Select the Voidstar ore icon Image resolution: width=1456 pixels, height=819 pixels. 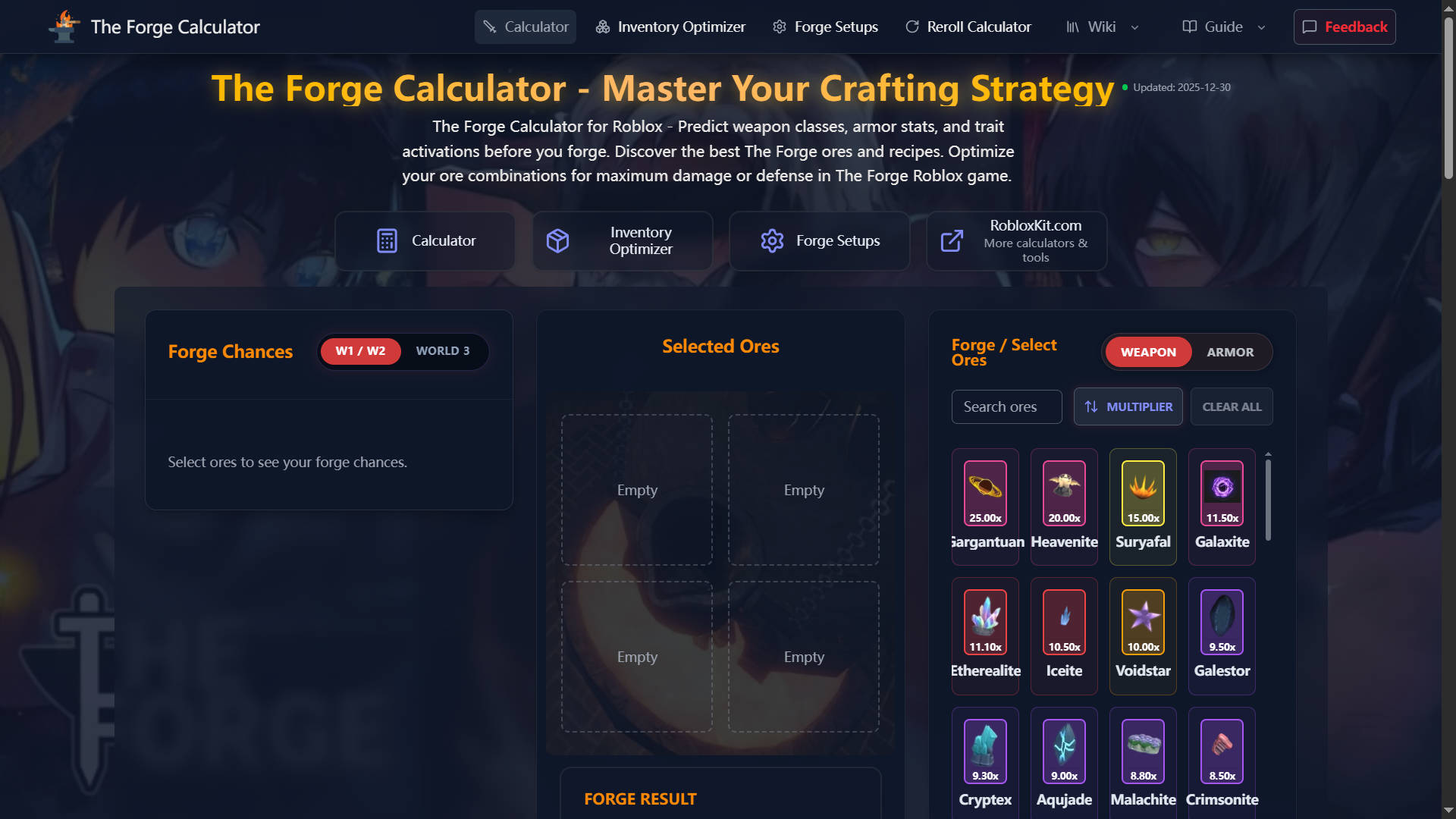tap(1143, 622)
